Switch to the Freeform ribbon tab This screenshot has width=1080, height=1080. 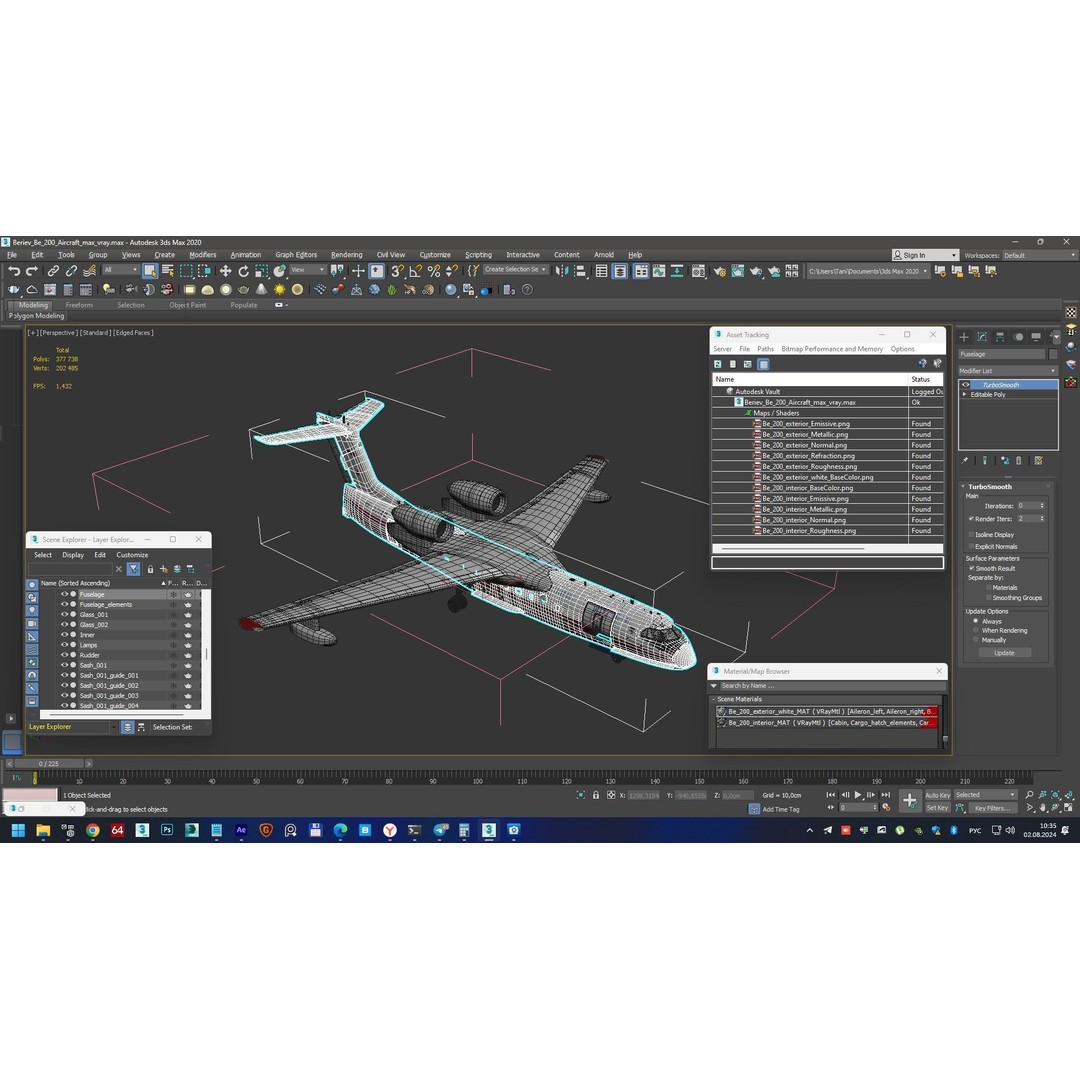(79, 305)
